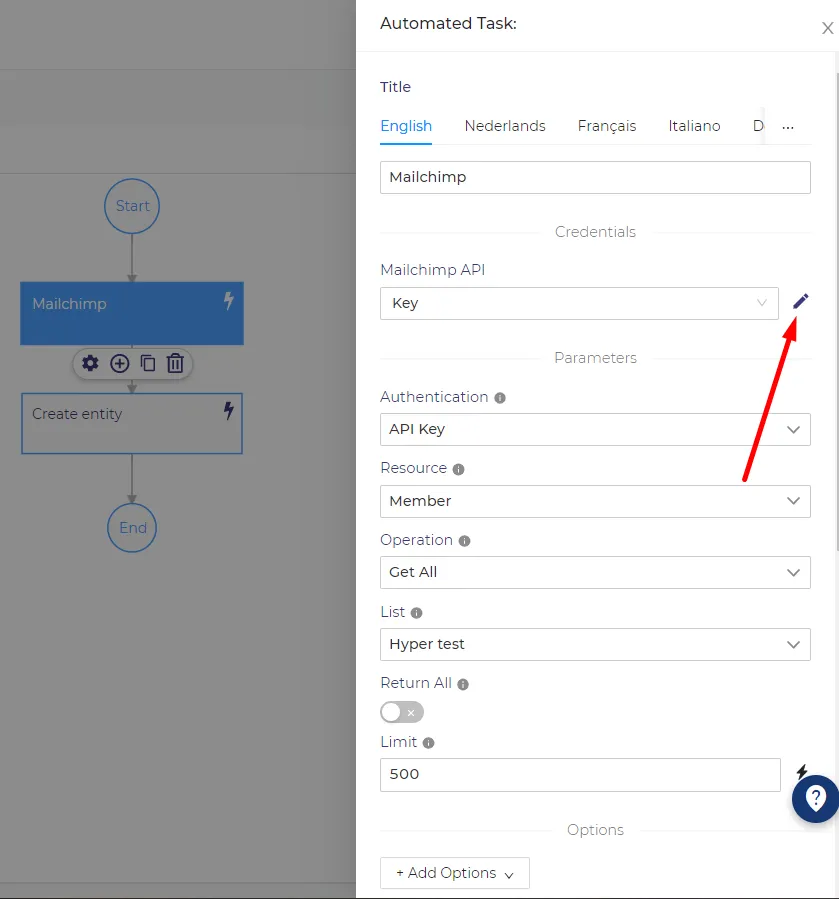Viewport: 839px width, 899px height.
Task: Click the lightning bolt on the Mailchimp node
Action: point(228,300)
